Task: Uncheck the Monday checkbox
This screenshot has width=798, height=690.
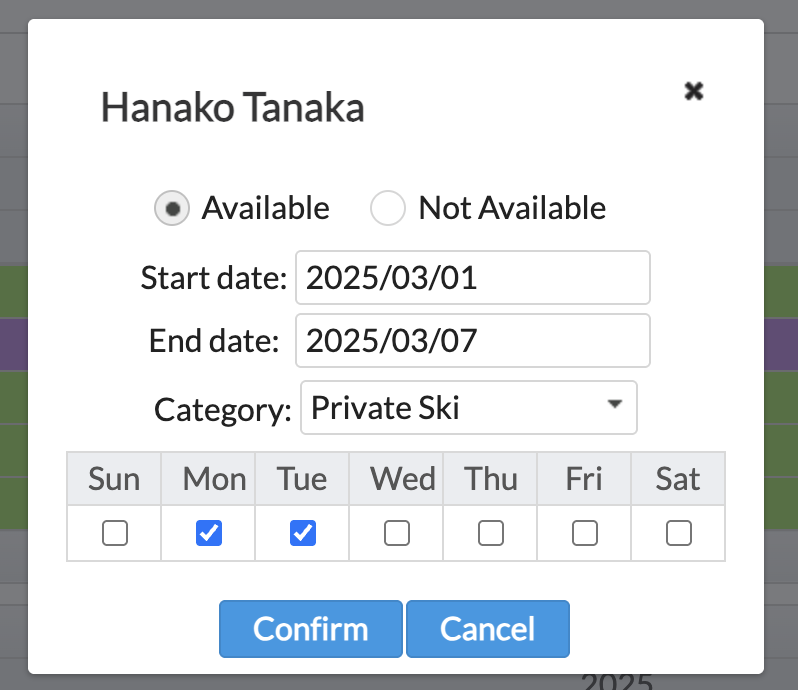Action: (209, 534)
